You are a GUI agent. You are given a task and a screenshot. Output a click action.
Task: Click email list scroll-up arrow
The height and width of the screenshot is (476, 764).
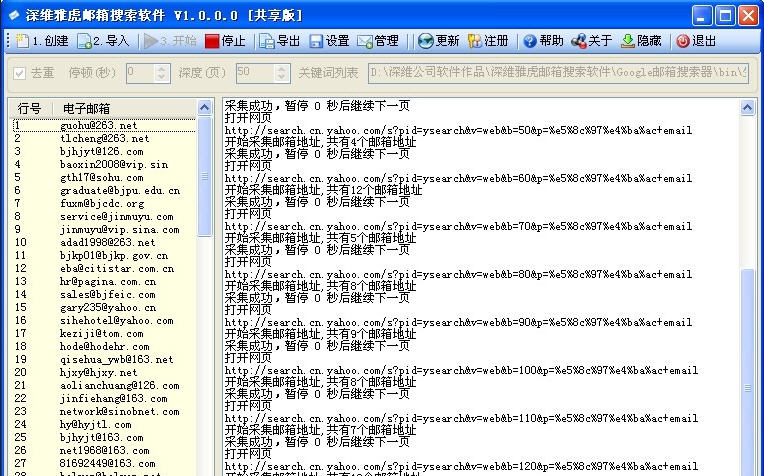[205, 107]
